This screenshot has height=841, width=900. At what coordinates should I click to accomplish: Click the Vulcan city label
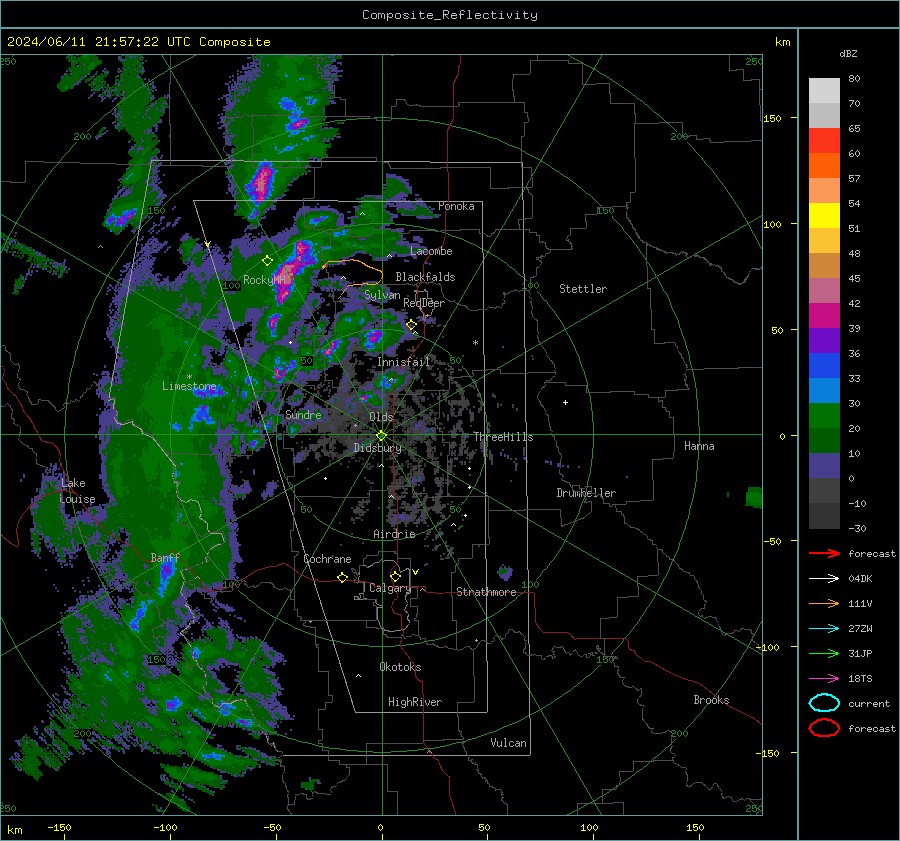click(x=508, y=743)
